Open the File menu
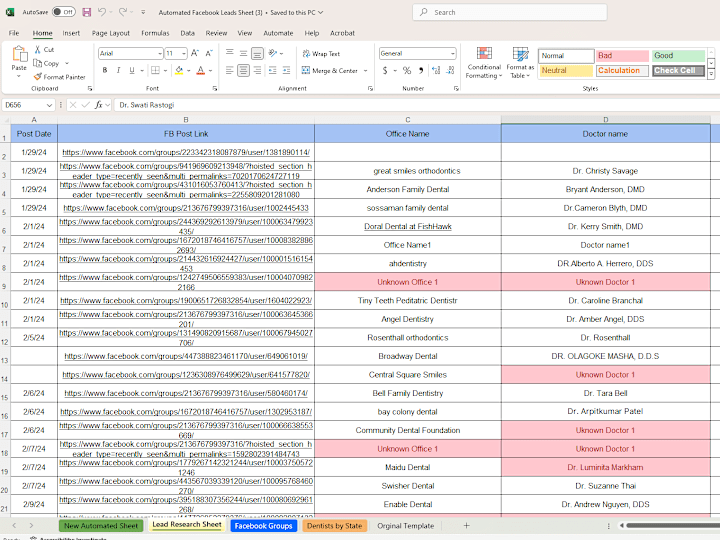Viewport: 720px width, 540px height. coord(14,33)
